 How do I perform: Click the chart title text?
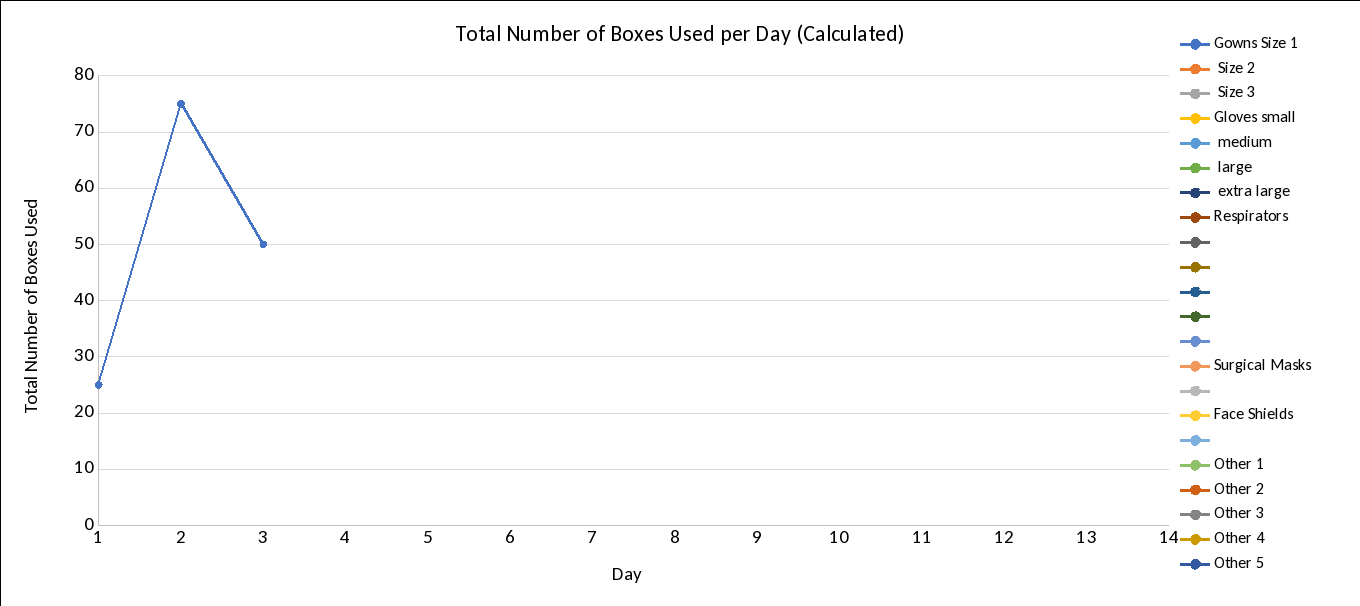click(x=679, y=34)
